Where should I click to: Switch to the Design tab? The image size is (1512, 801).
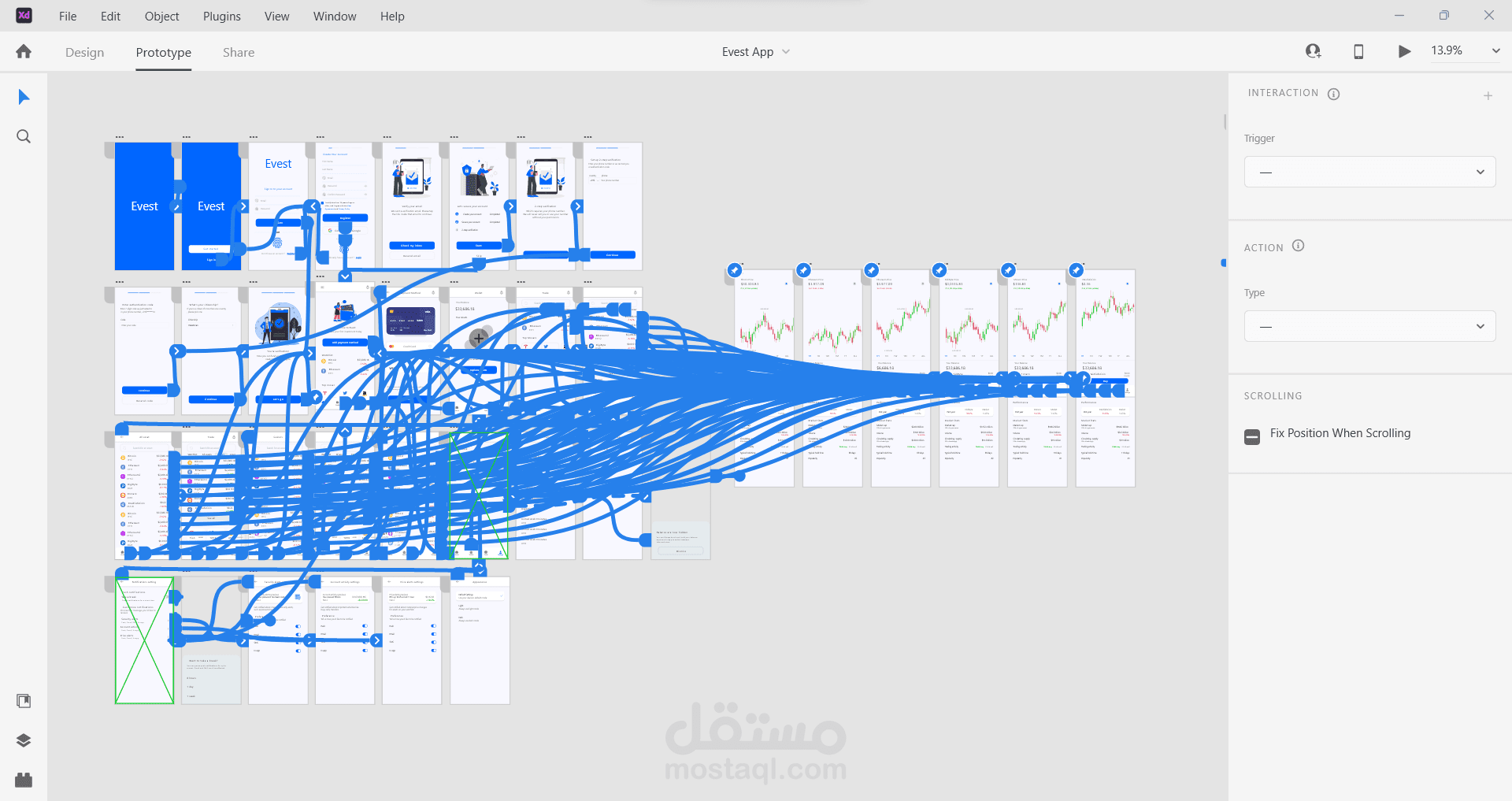(84, 53)
